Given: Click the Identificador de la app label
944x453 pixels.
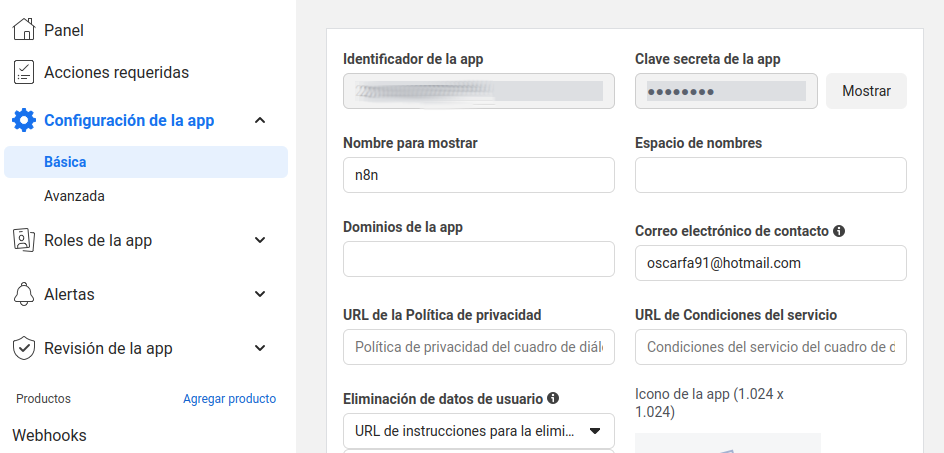Looking at the screenshot, I should (x=413, y=59).
